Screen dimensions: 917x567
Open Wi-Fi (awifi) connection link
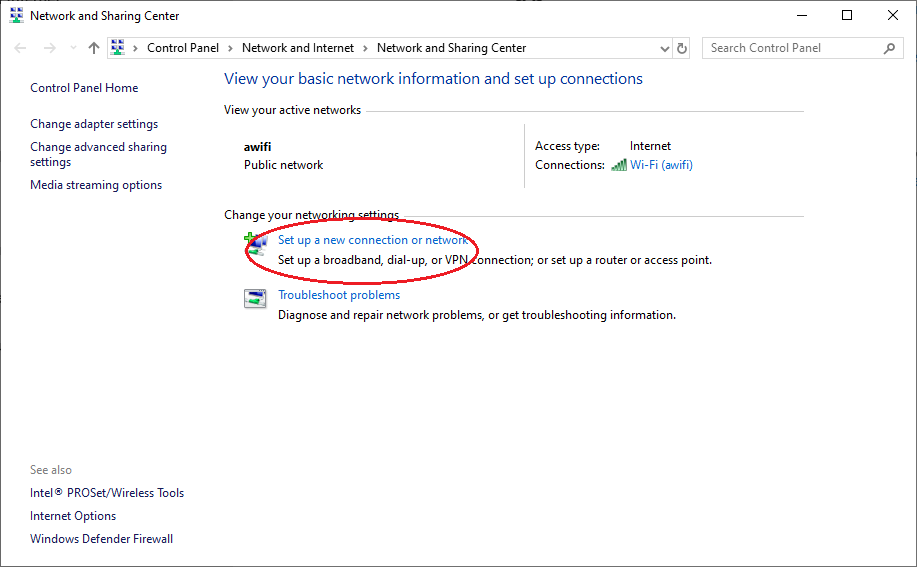[661, 165]
